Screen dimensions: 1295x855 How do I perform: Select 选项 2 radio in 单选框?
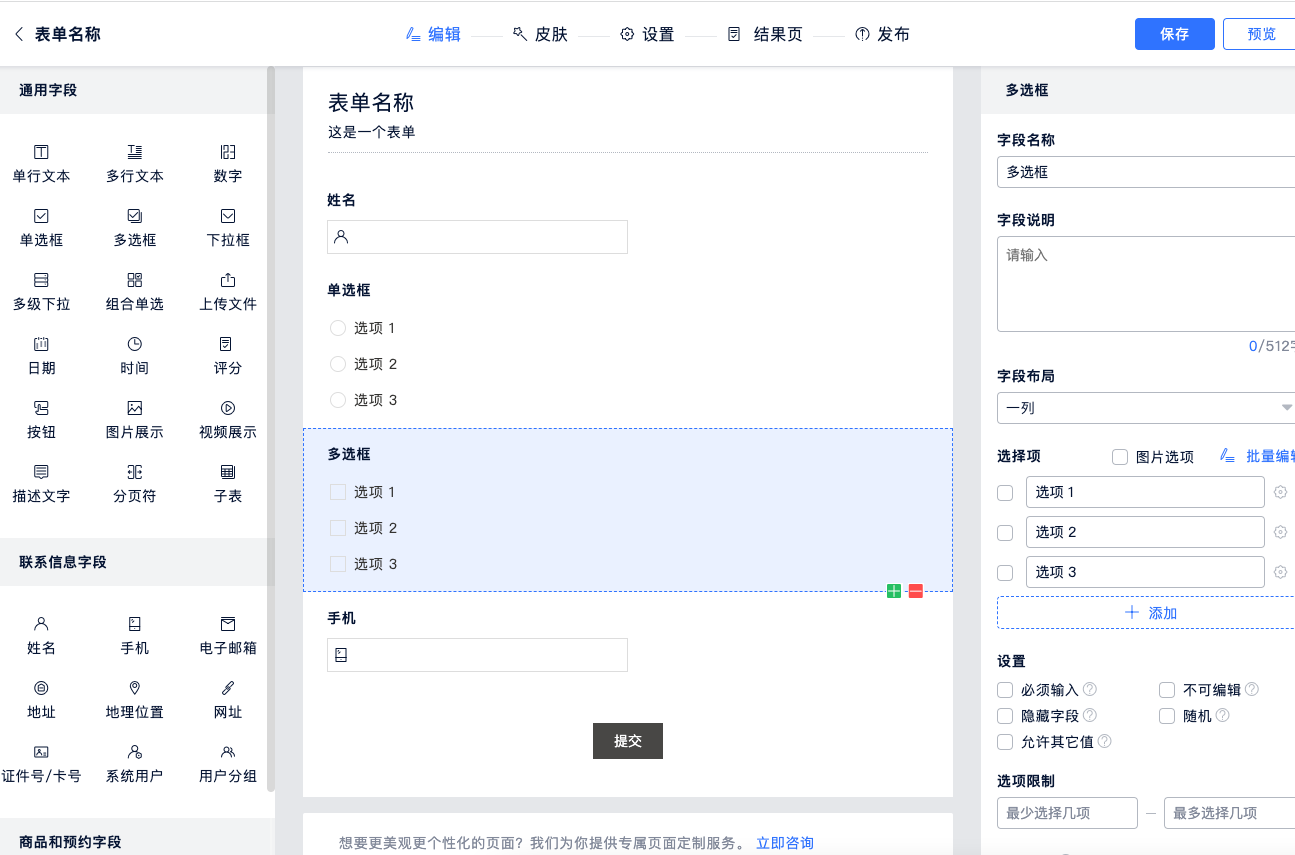click(x=338, y=364)
